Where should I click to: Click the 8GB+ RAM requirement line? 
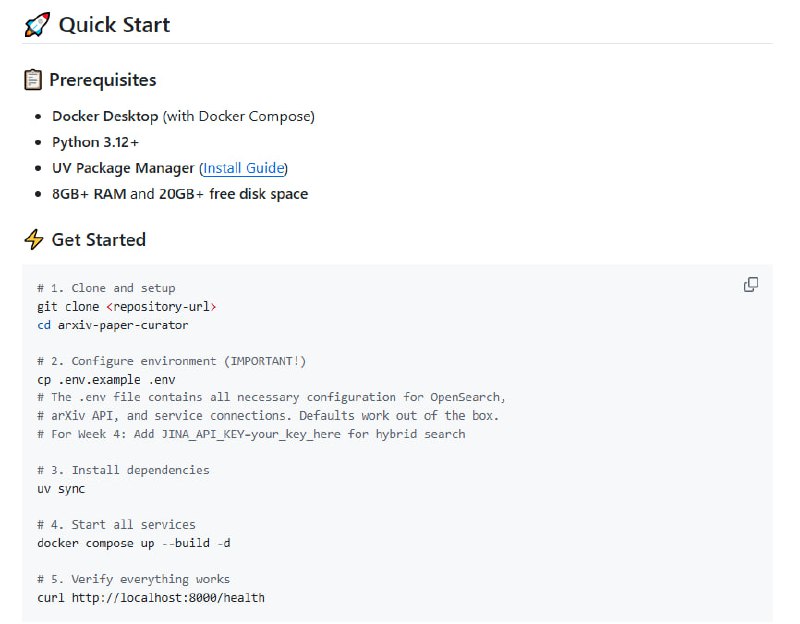pyautogui.click(x=180, y=194)
